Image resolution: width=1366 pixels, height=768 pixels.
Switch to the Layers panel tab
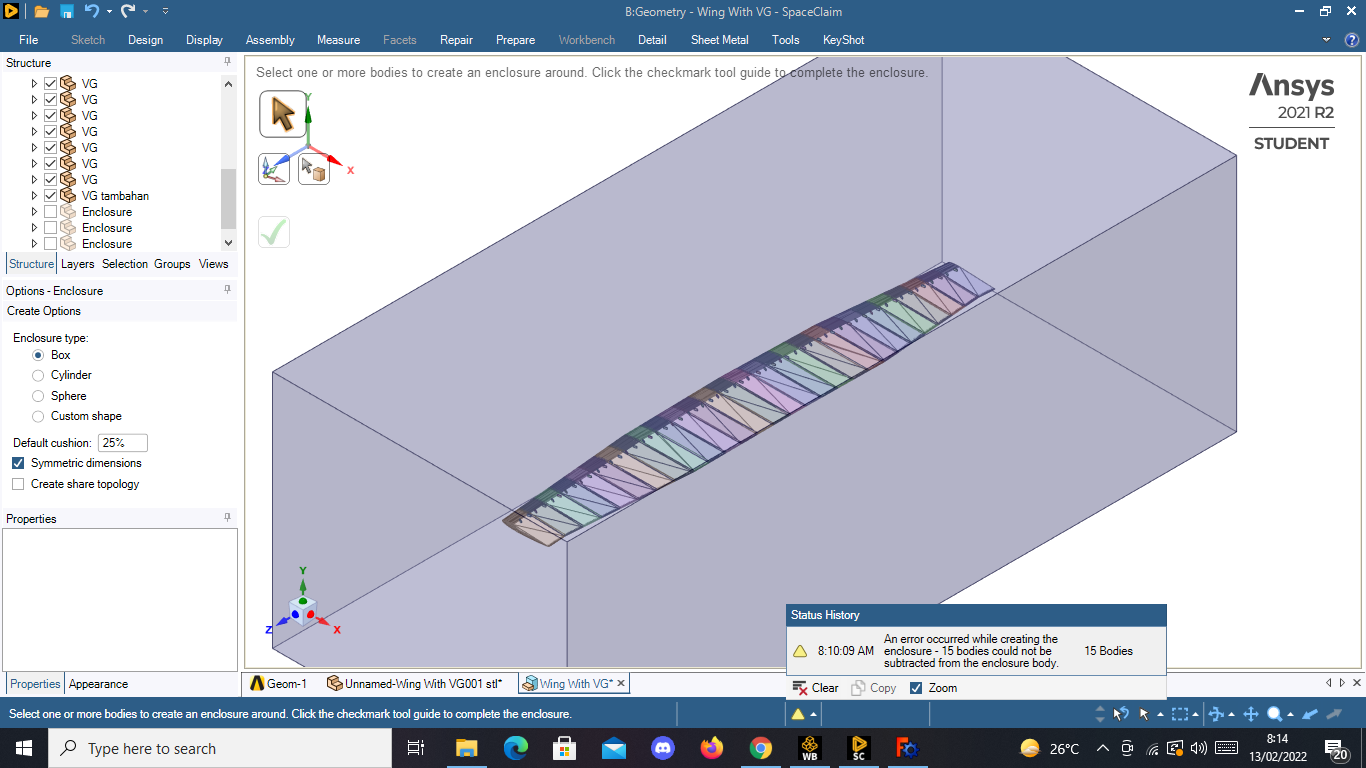click(x=77, y=264)
